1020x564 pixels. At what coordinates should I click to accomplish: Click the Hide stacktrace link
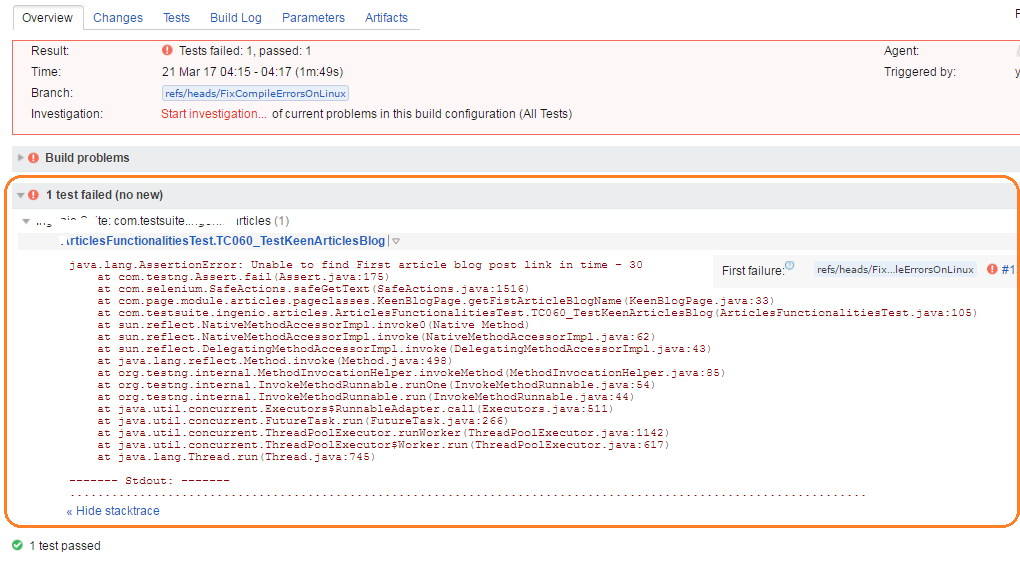113,511
